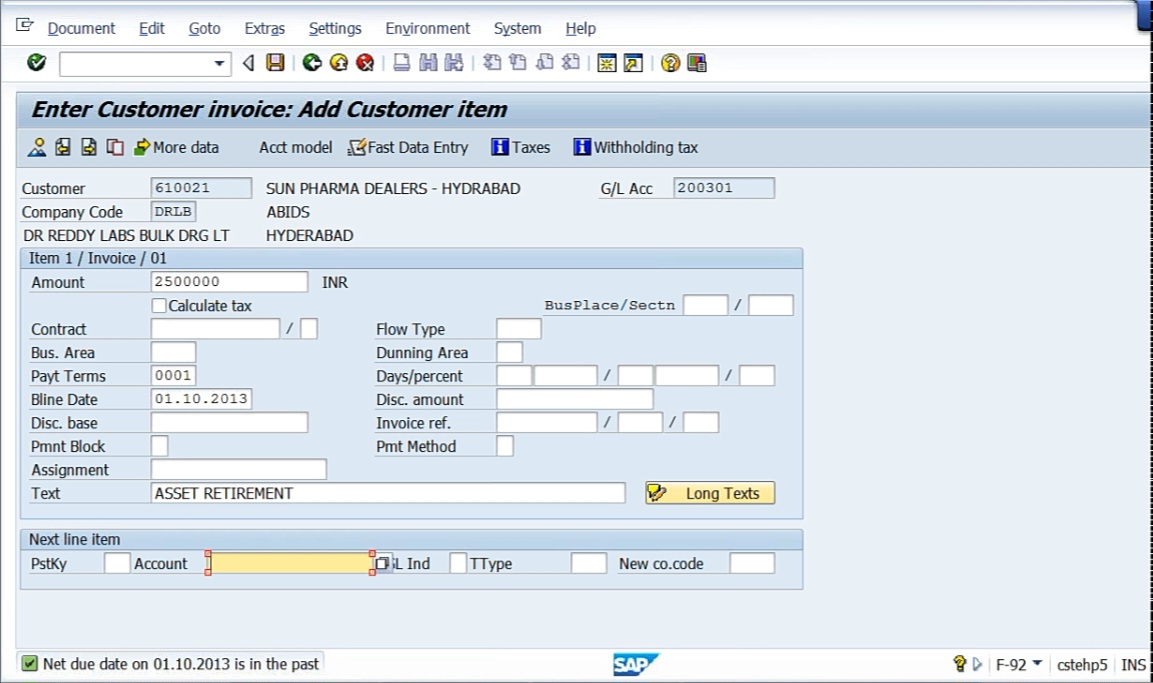Open the Document menu
Image resolution: width=1153 pixels, height=683 pixels.
pos(82,29)
